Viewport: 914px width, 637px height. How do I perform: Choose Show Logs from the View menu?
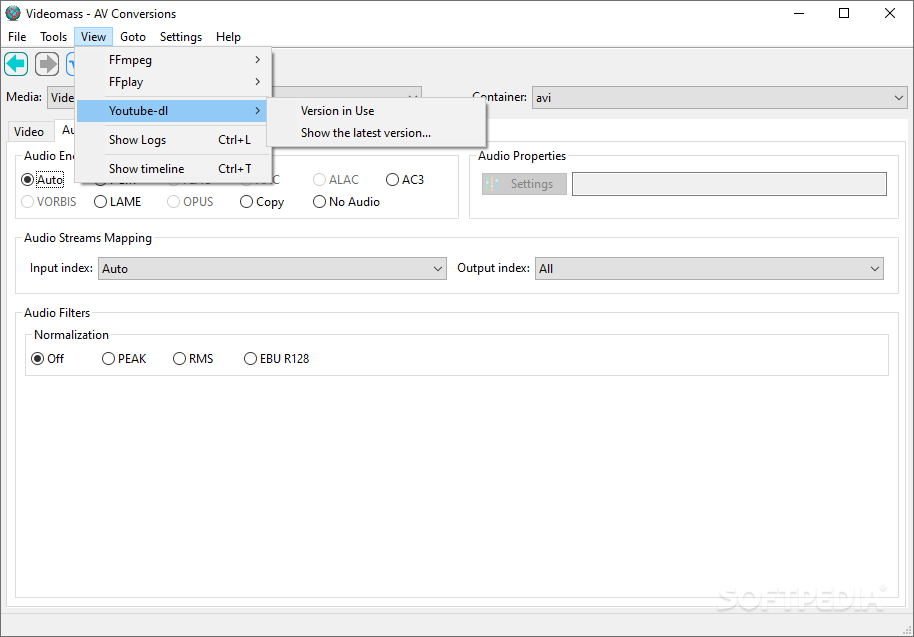(x=174, y=140)
